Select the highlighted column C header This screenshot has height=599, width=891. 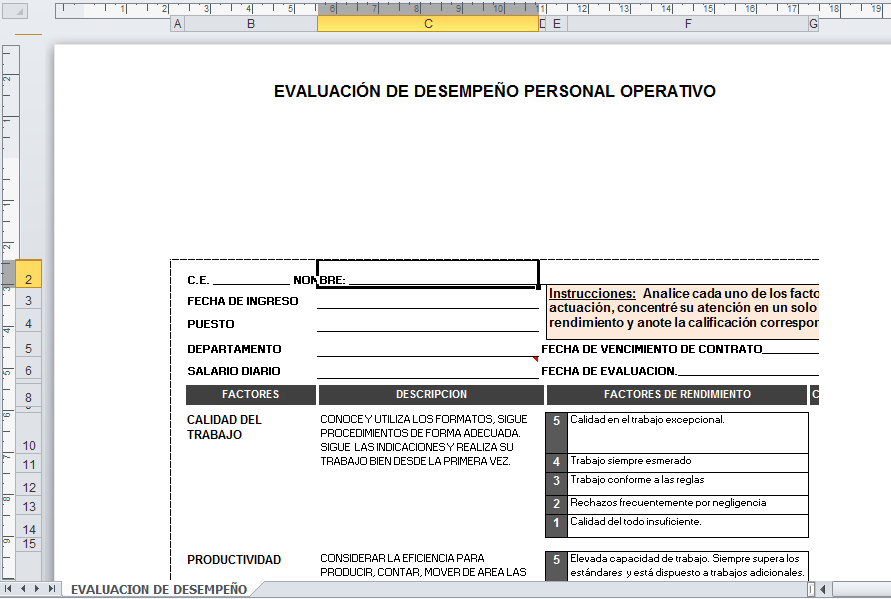428,24
